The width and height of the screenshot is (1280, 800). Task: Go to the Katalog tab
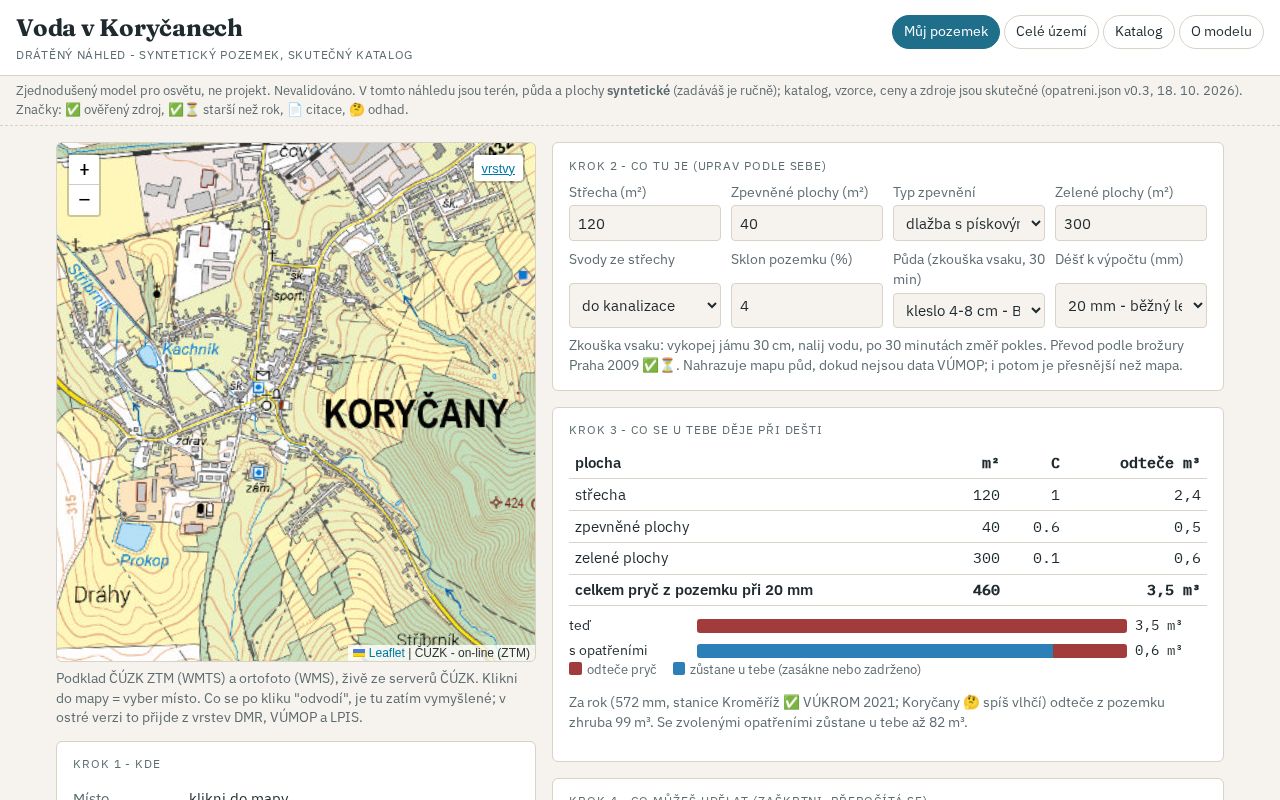pyautogui.click(x=1139, y=32)
